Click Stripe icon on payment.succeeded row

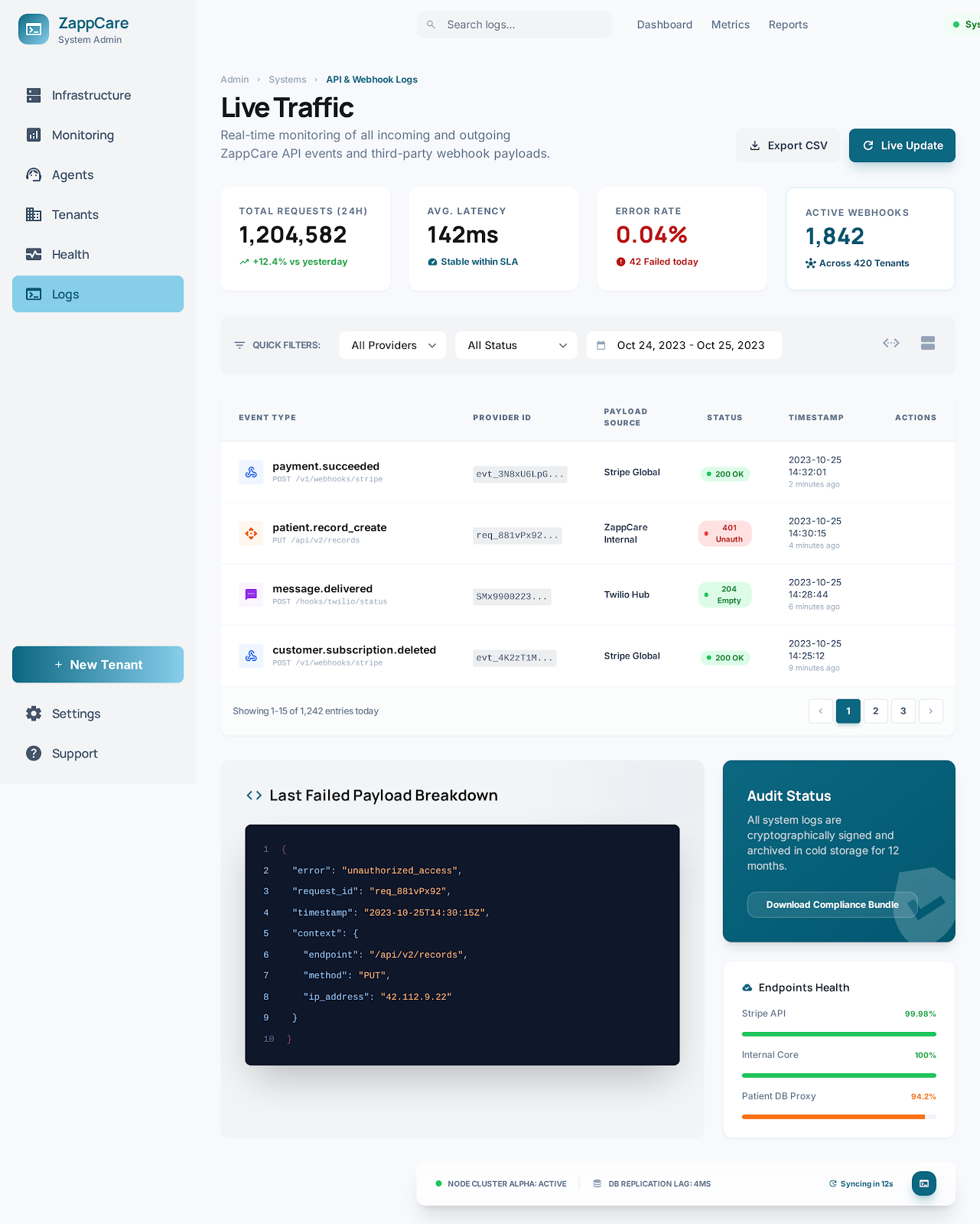coord(251,473)
